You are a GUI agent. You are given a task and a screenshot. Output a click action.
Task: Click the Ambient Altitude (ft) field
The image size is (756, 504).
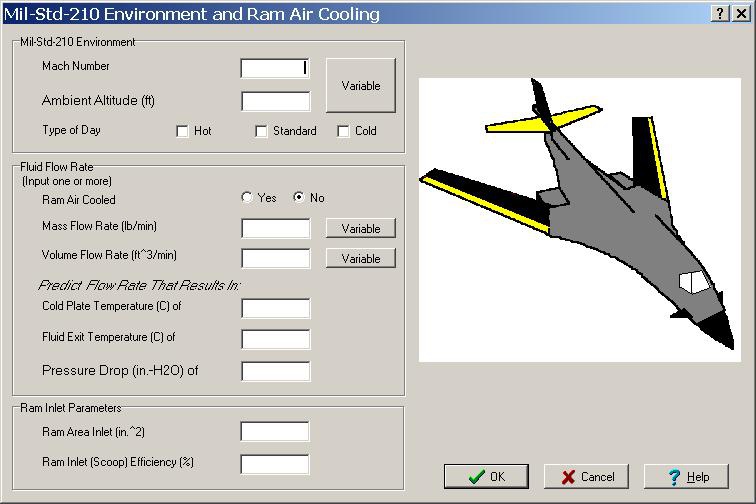click(275, 101)
